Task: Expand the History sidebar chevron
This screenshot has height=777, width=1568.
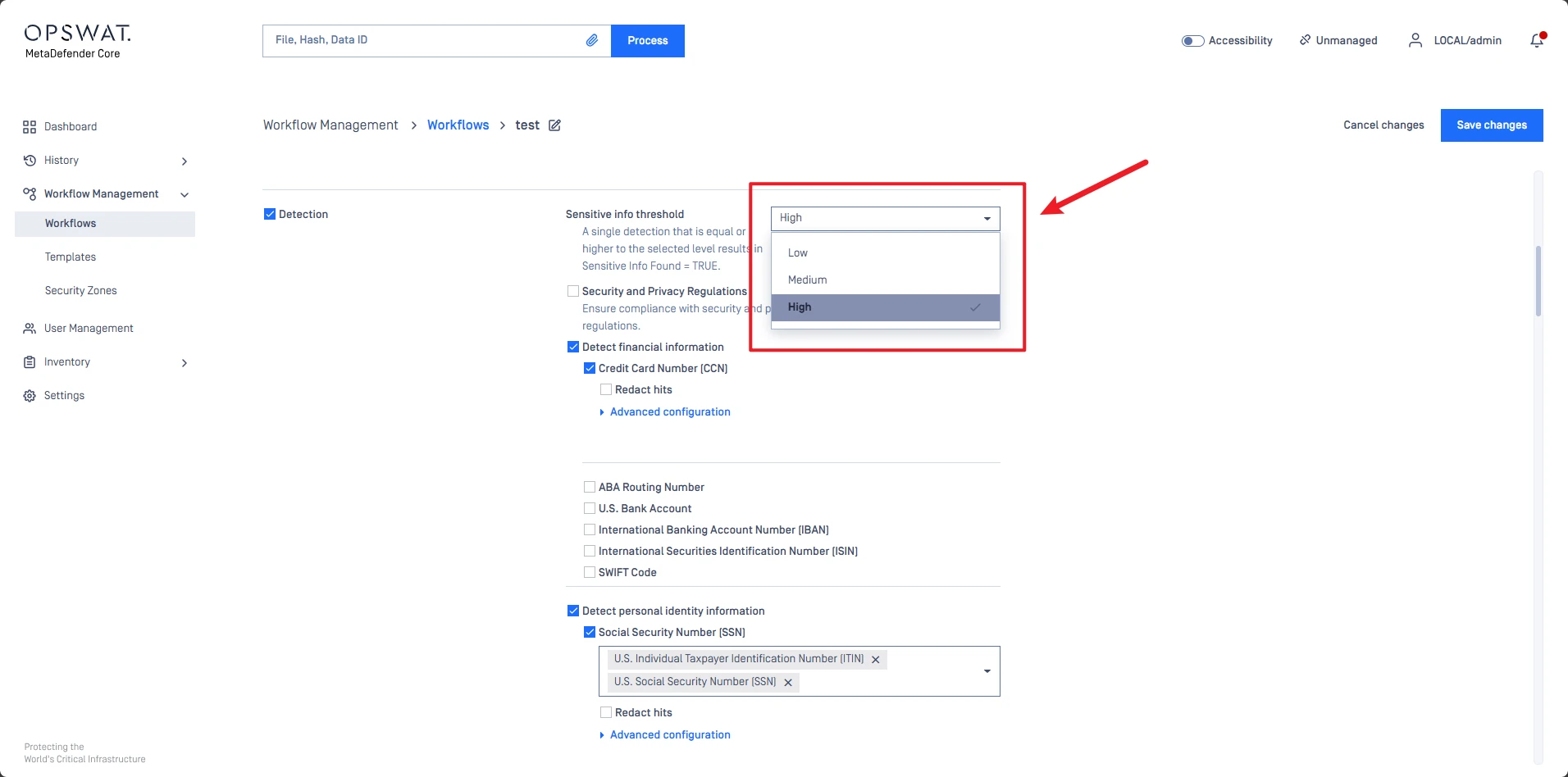Action: (185, 161)
